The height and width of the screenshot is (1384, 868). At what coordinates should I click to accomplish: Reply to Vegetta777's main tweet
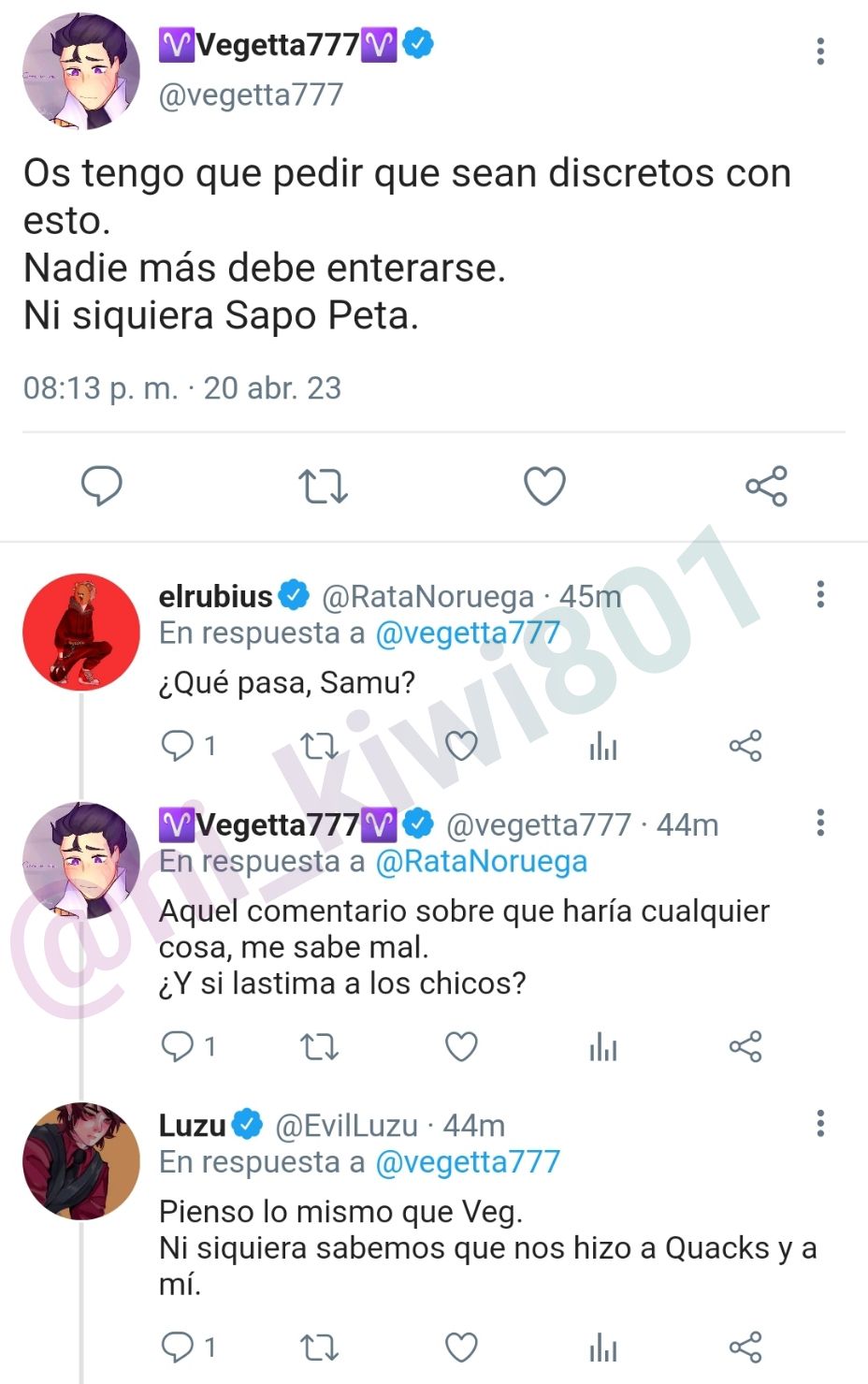[102, 486]
